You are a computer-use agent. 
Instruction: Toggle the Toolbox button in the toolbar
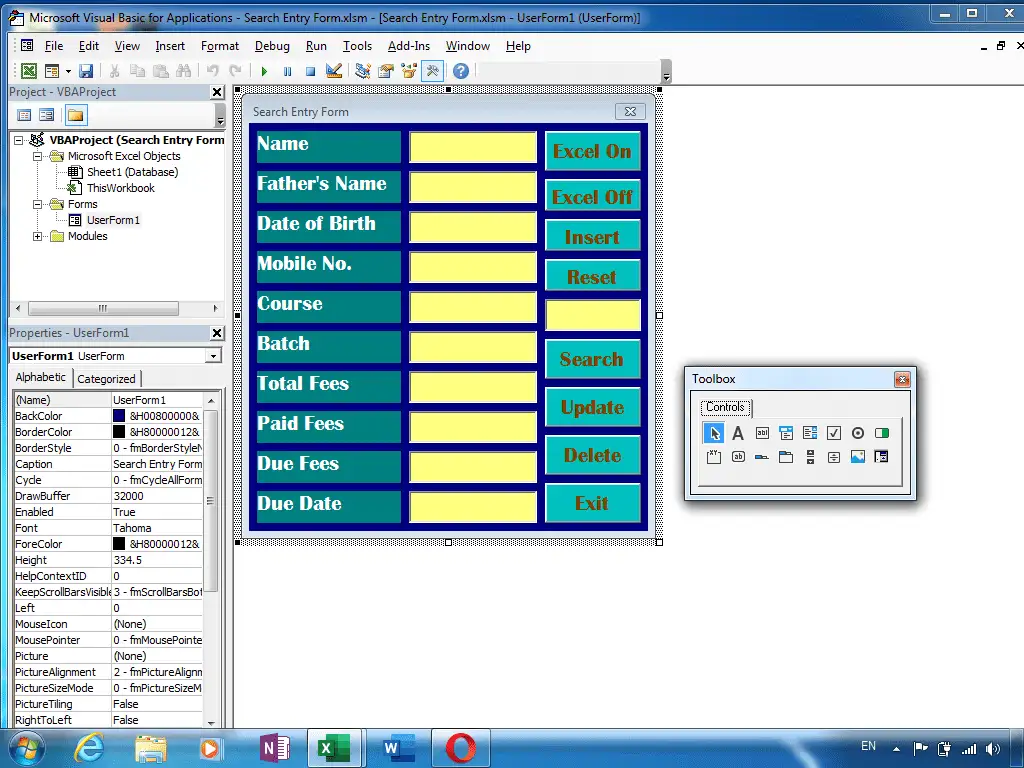click(x=432, y=71)
